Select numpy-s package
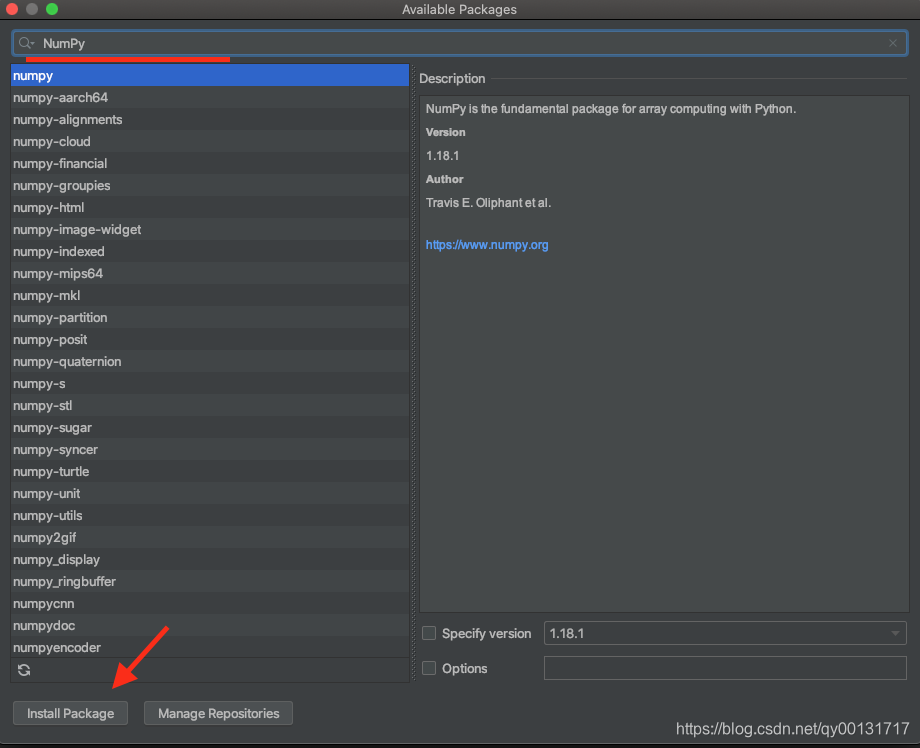Screen dimensions: 920x748 click(x=209, y=384)
